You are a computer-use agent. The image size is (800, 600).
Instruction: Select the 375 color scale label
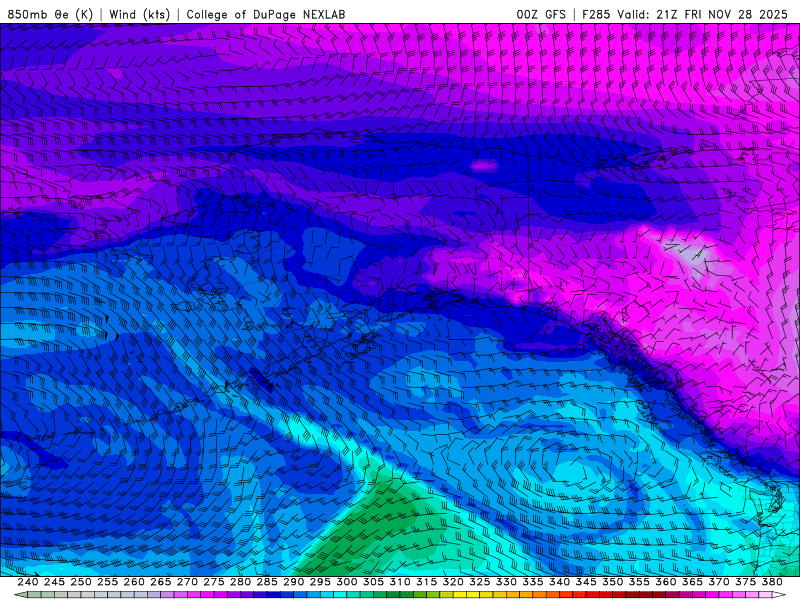[x=745, y=582]
